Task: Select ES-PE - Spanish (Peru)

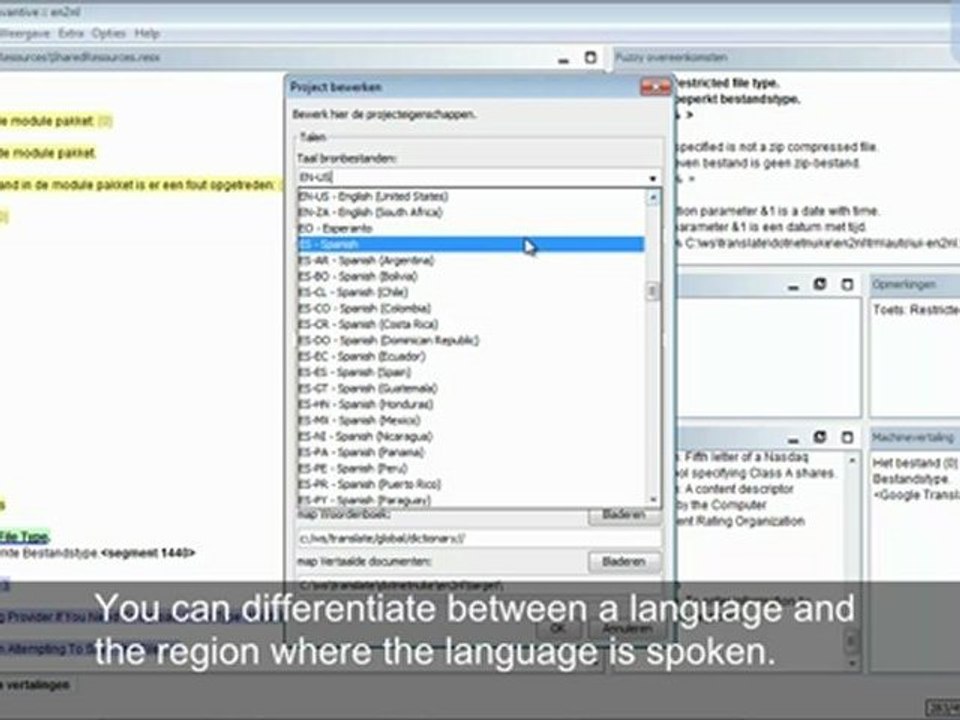Action: pos(470,468)
